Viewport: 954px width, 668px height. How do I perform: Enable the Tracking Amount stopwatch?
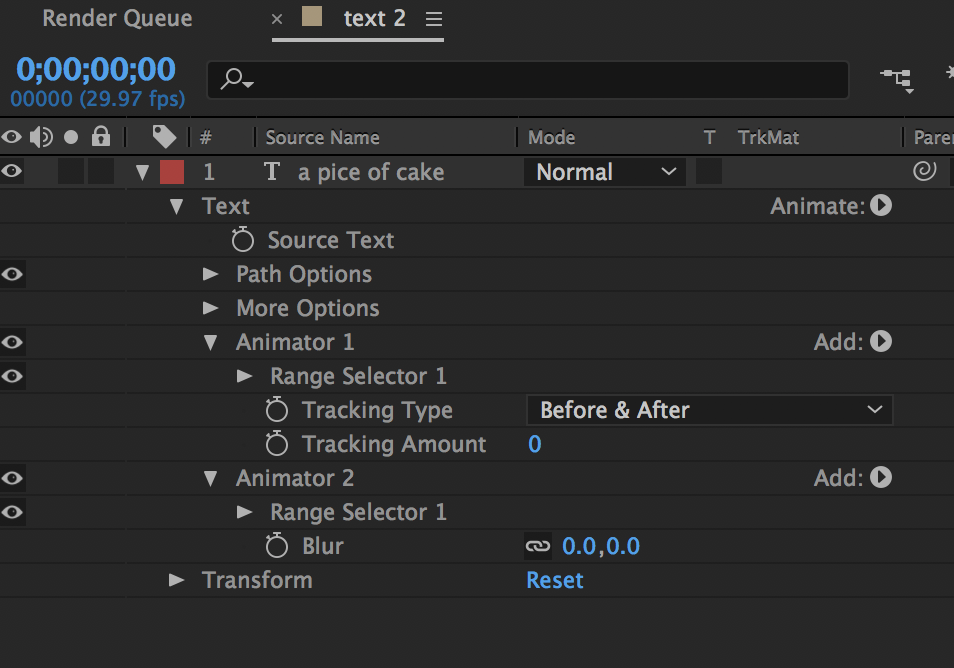277,444
